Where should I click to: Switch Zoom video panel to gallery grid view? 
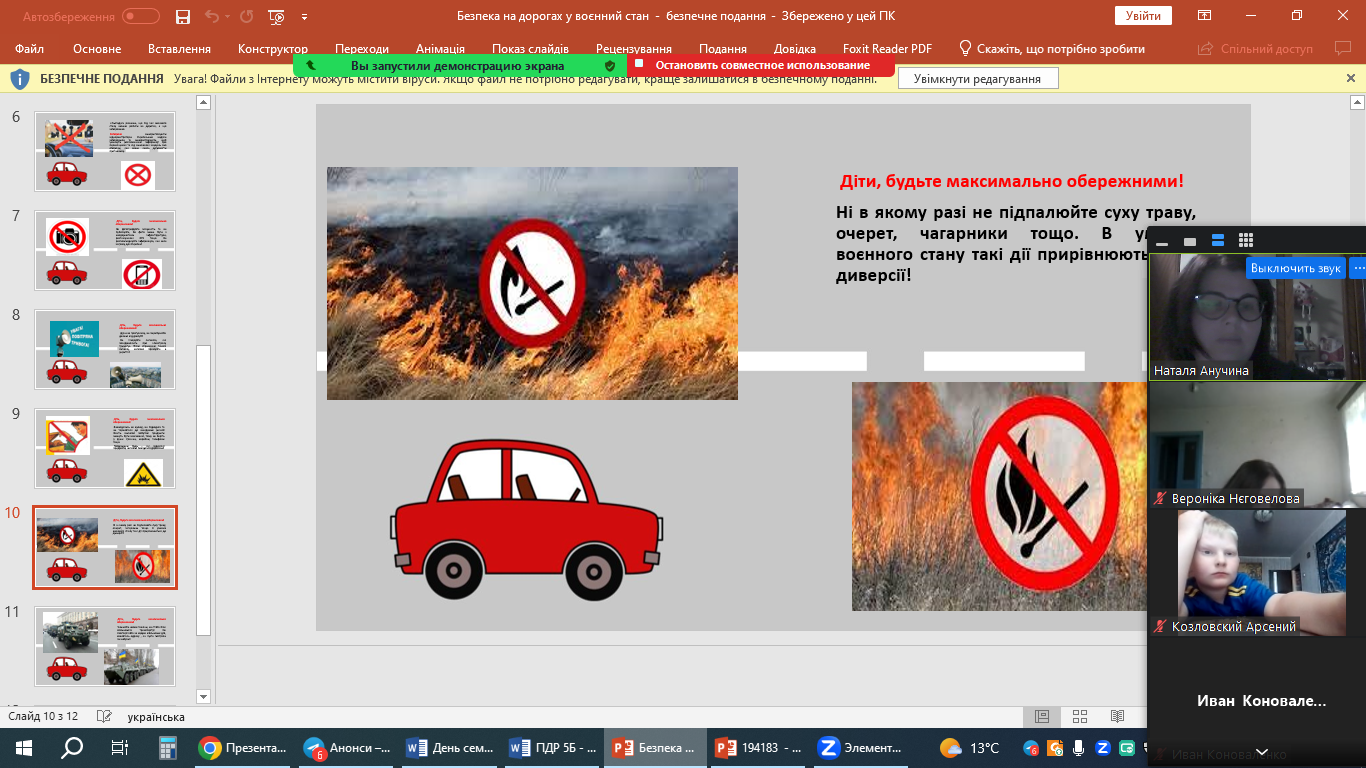pyautogui.click(x=1246, y=241)
